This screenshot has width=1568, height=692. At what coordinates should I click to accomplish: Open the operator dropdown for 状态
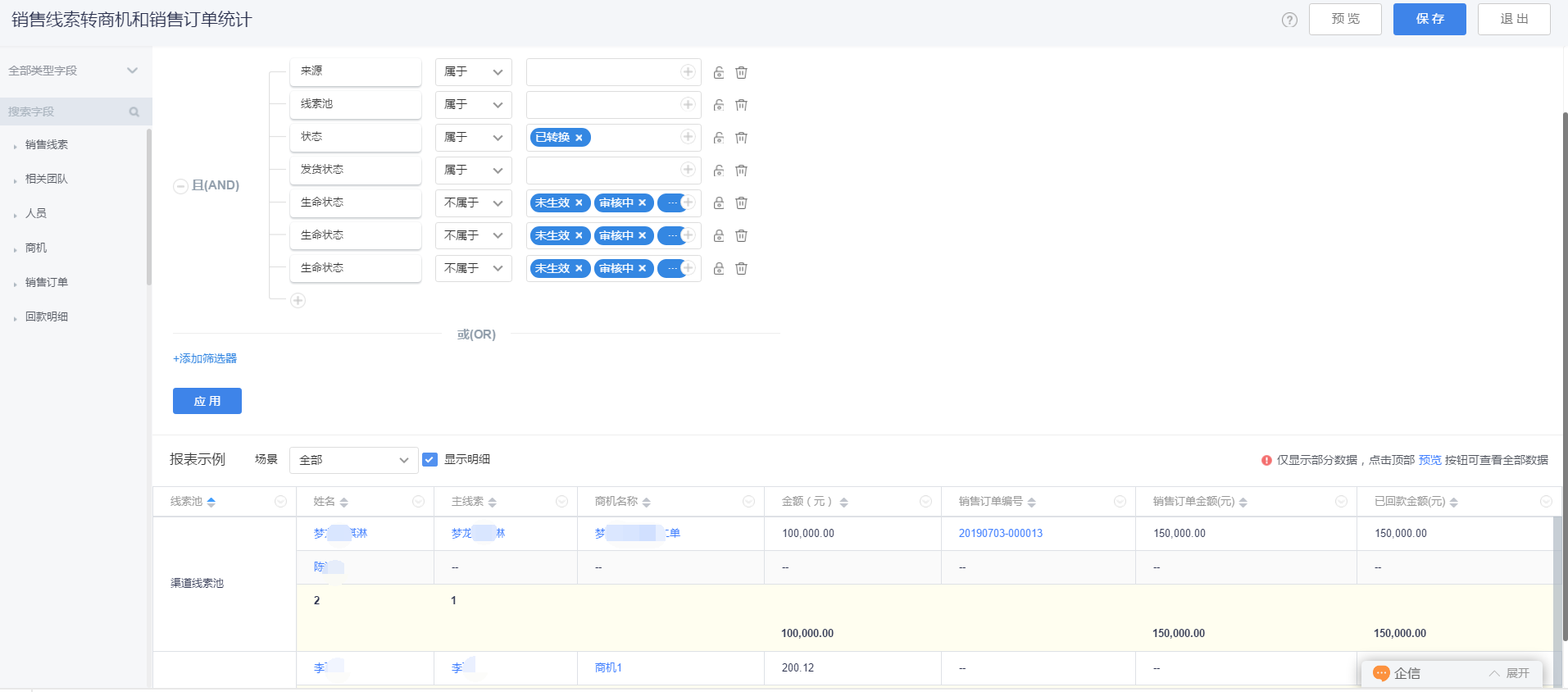coord(474,138)
